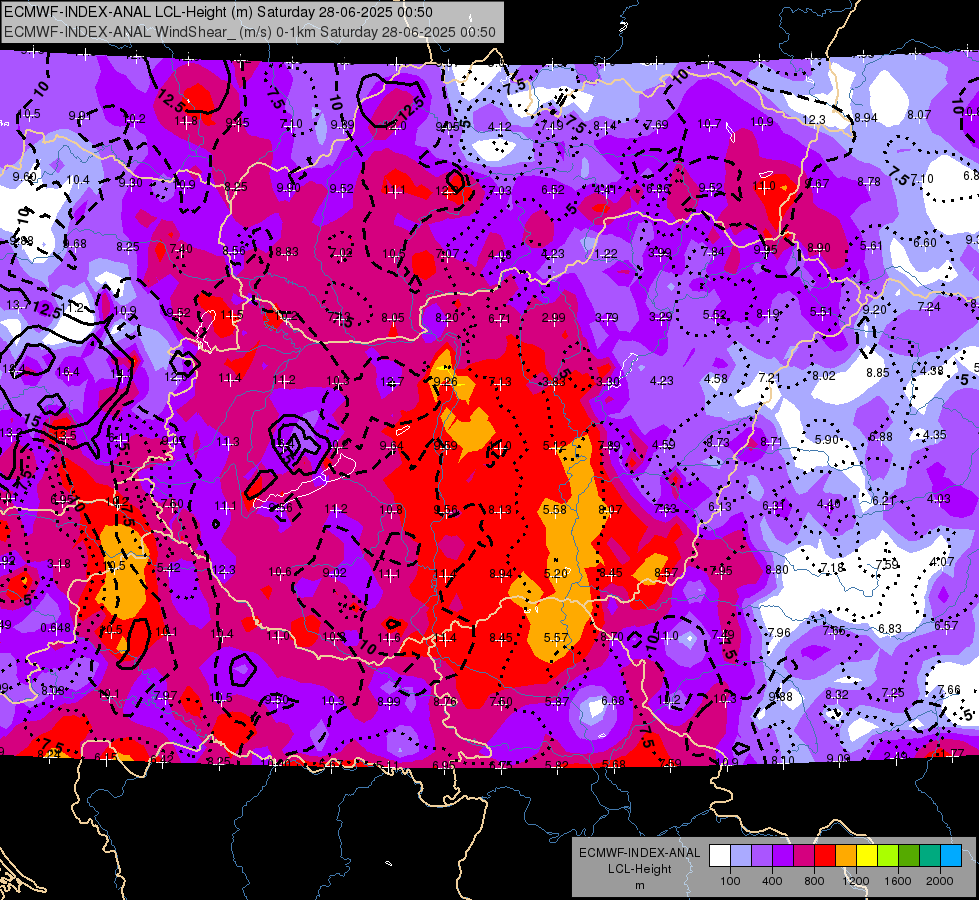
Task: Click the WindShear_ 0-1km title line
Action: click(x=250, y=32)
